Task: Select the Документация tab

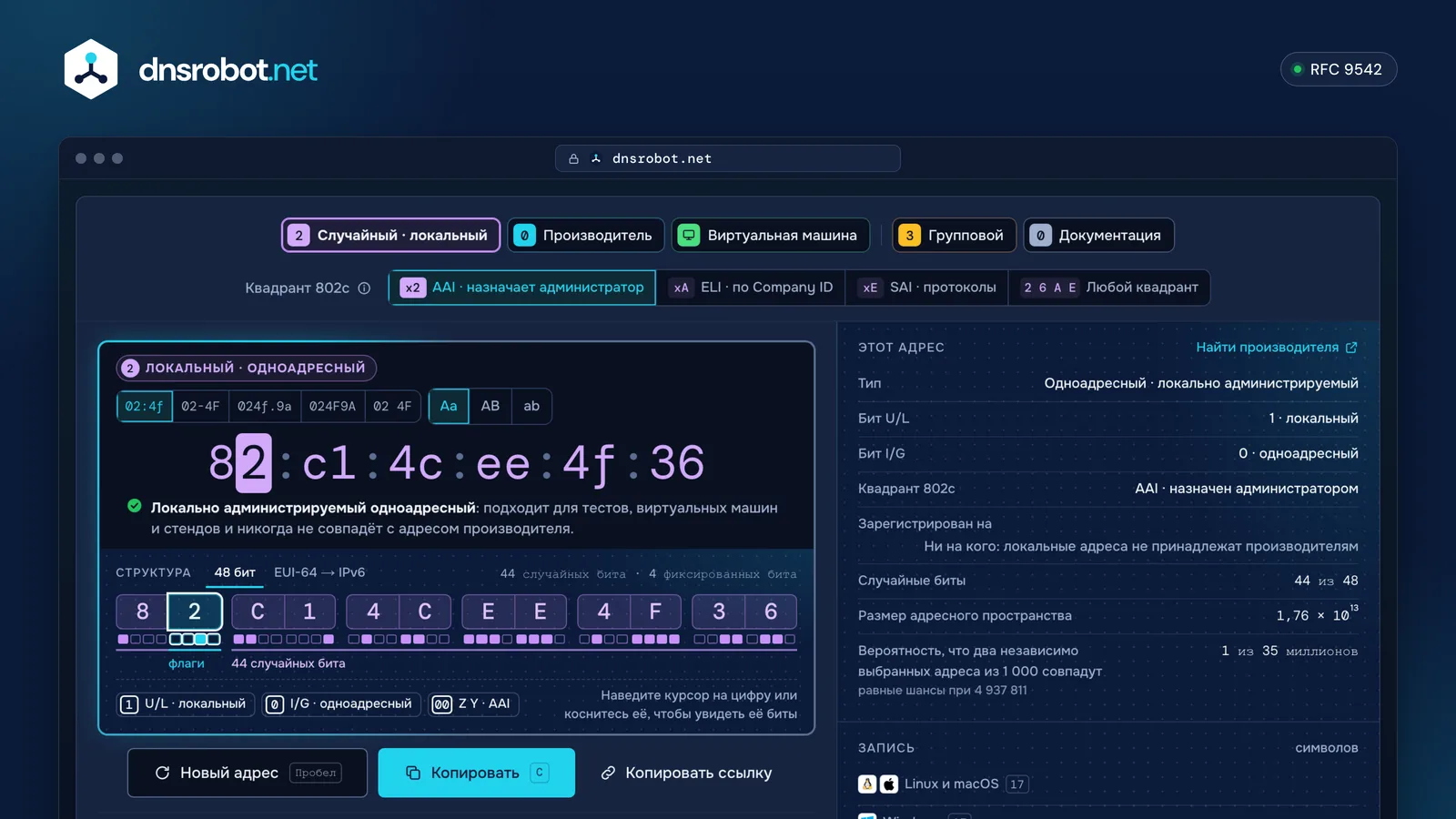Action: pos(1098,235)
